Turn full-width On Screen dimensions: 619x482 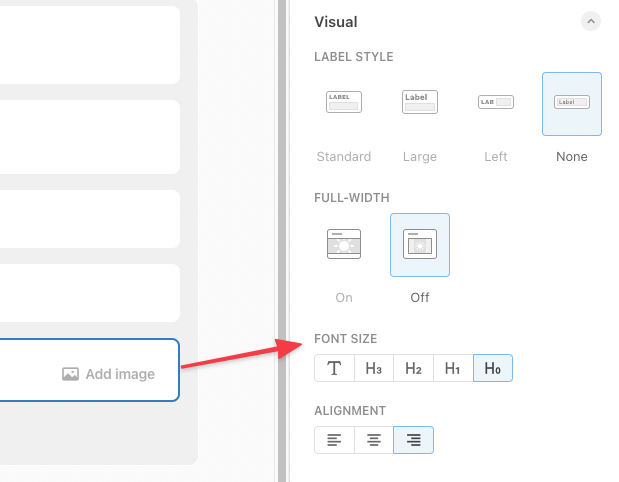pyautogui.click(x=343, y=244)
